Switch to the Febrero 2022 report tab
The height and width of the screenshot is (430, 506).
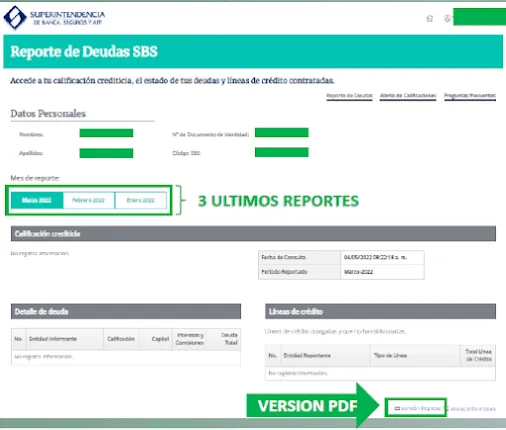click(x=89, y=200)
